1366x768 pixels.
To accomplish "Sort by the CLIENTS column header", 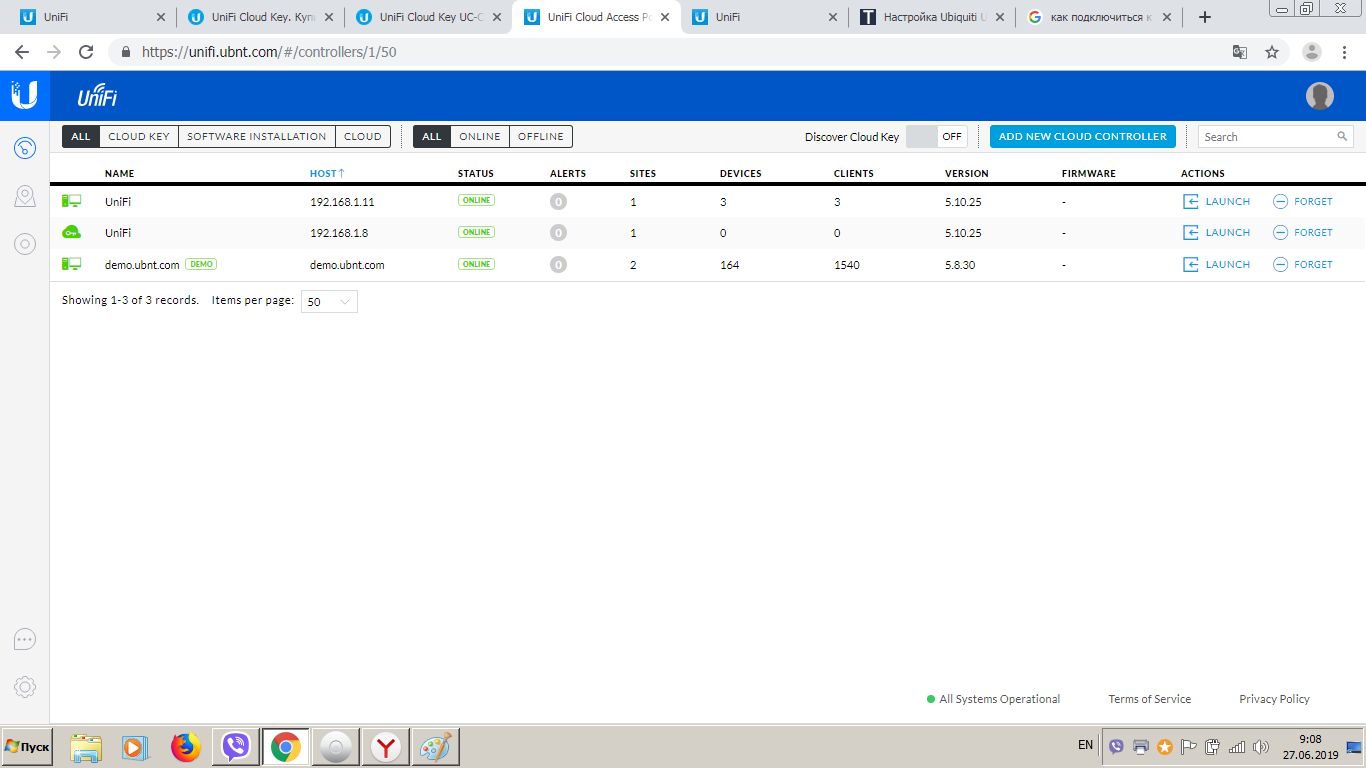I will [x=854, y=174].
